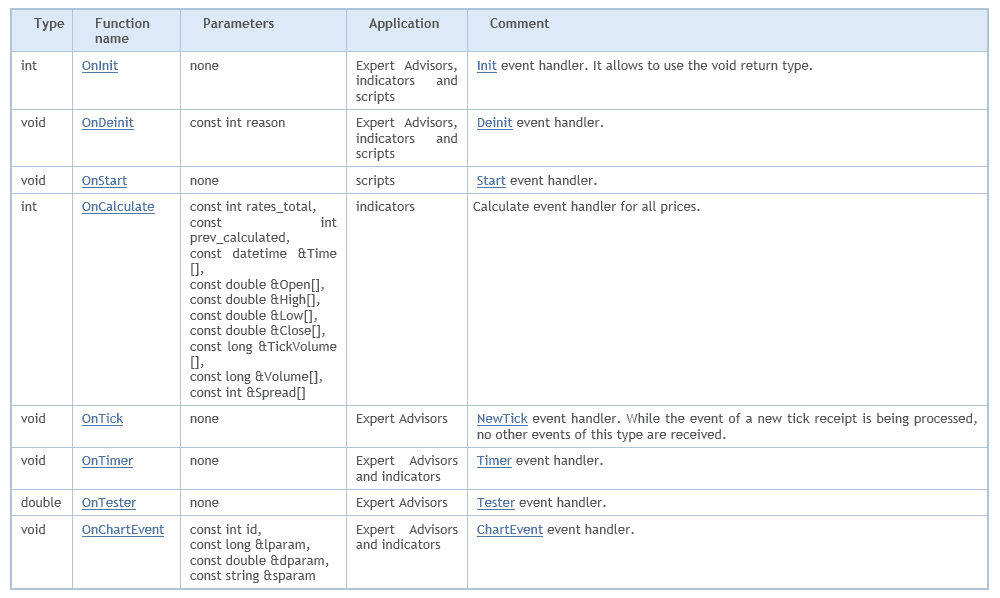Follow the Tester event link
The image size is (1000, 598).
coord(496,503)
